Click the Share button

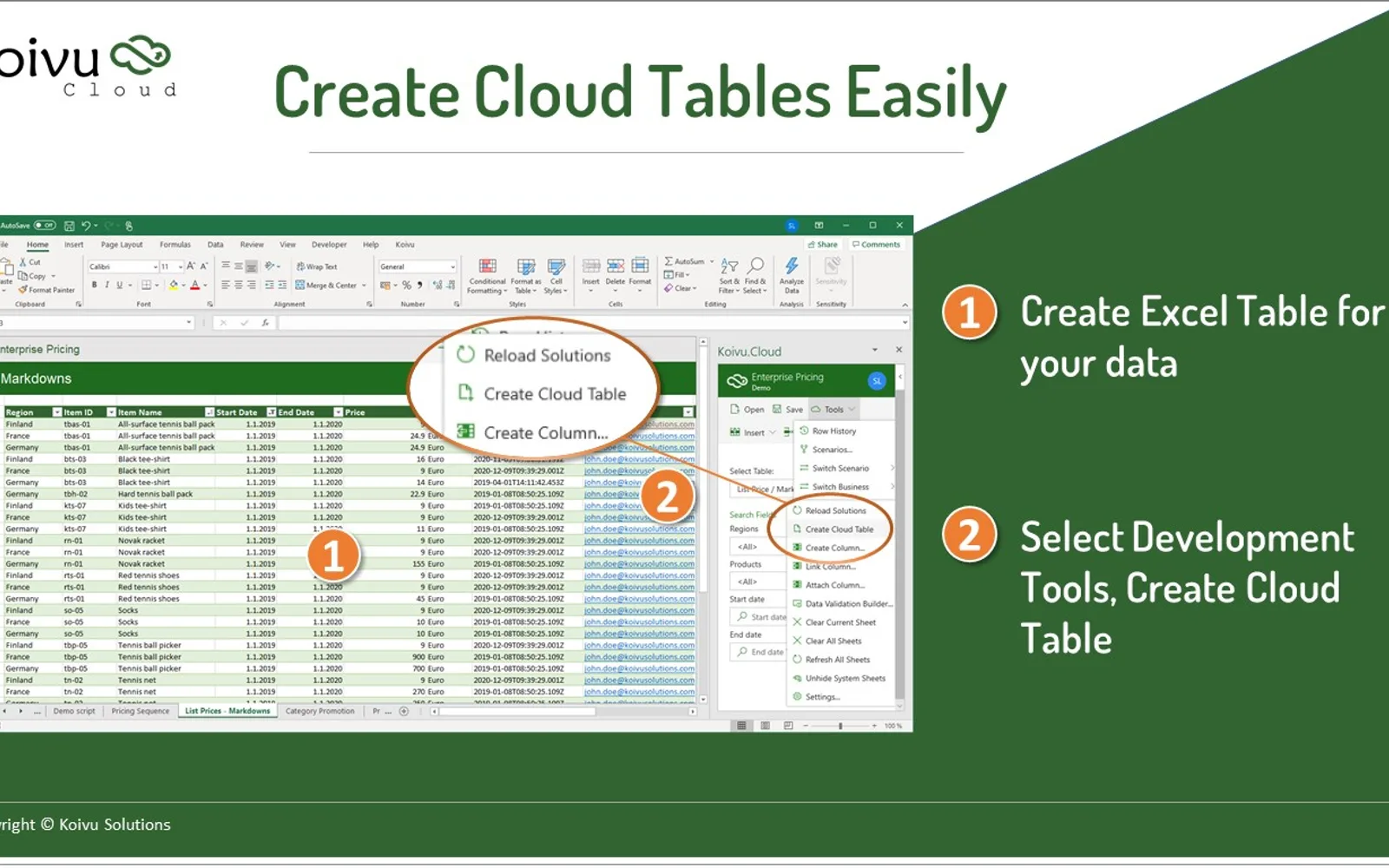click(x=822, y=245)
